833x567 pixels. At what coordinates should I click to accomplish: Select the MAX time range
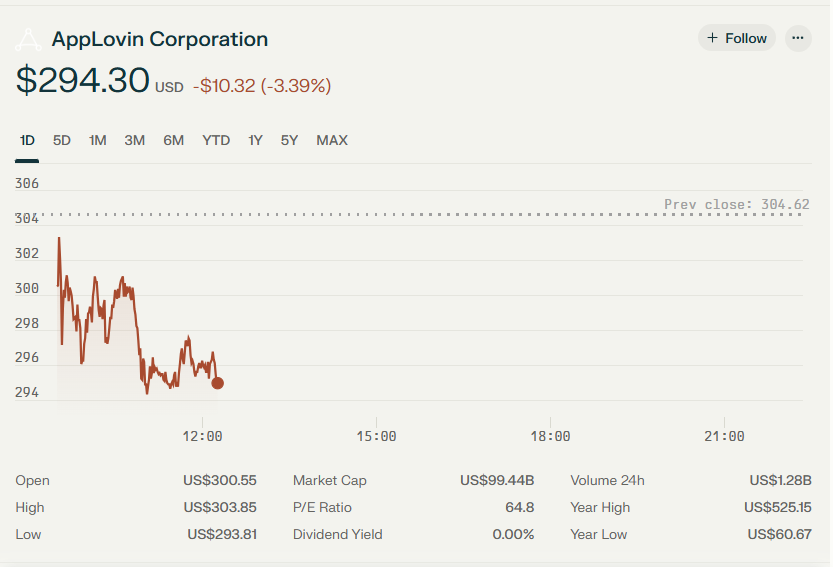tap(332, 140)
